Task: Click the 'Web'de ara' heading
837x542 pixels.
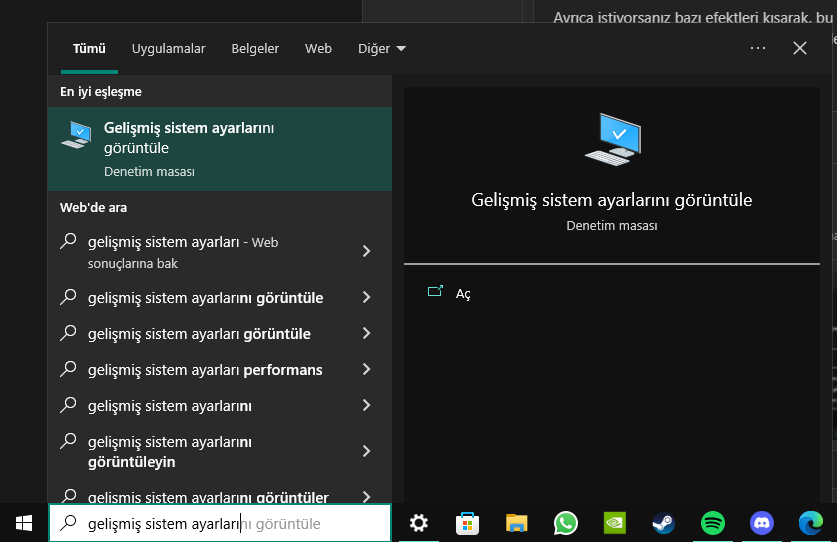Action: (93, 208)
